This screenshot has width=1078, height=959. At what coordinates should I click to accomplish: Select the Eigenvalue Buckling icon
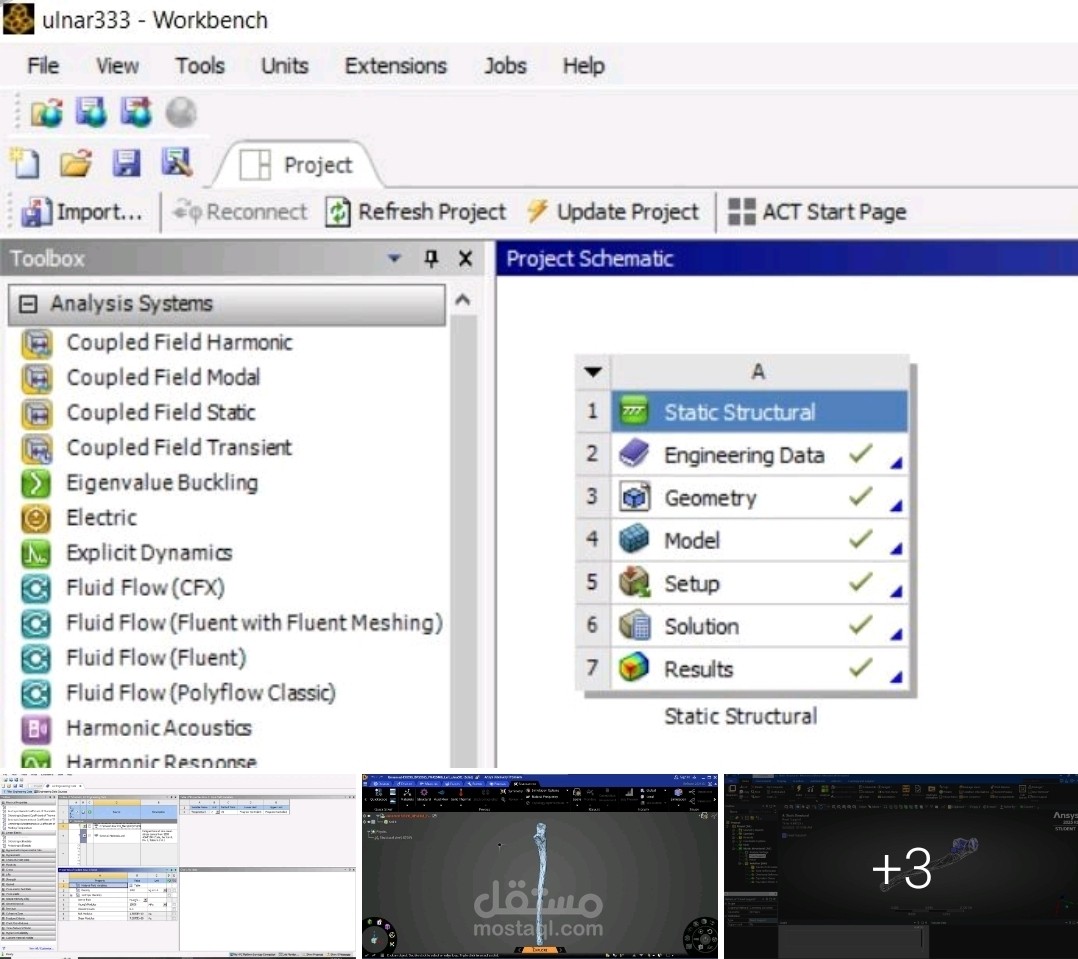(36, 483)
